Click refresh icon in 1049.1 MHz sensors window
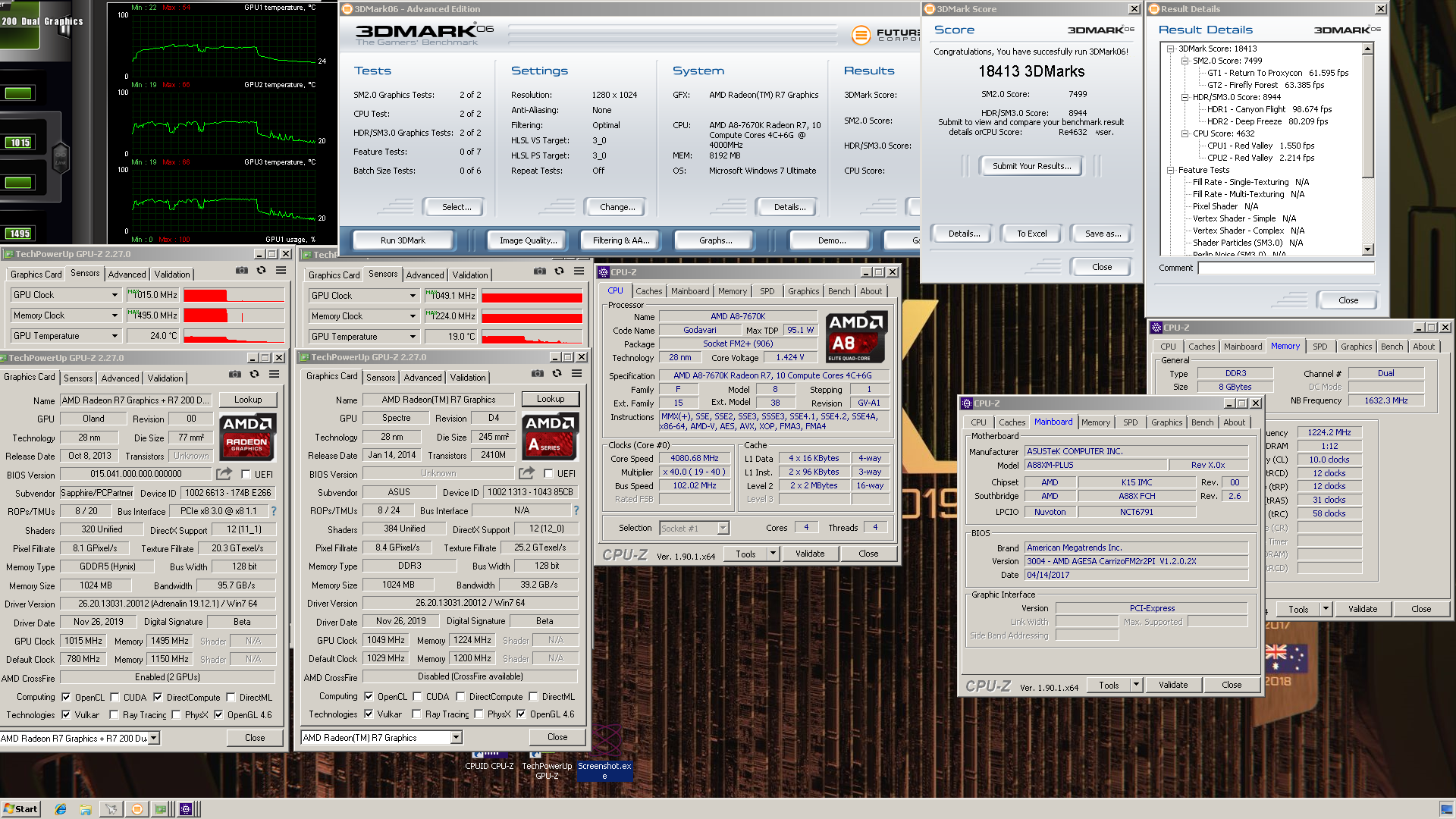The height and width of the screenshot is (819, 1456). click(x=559, y=271)
